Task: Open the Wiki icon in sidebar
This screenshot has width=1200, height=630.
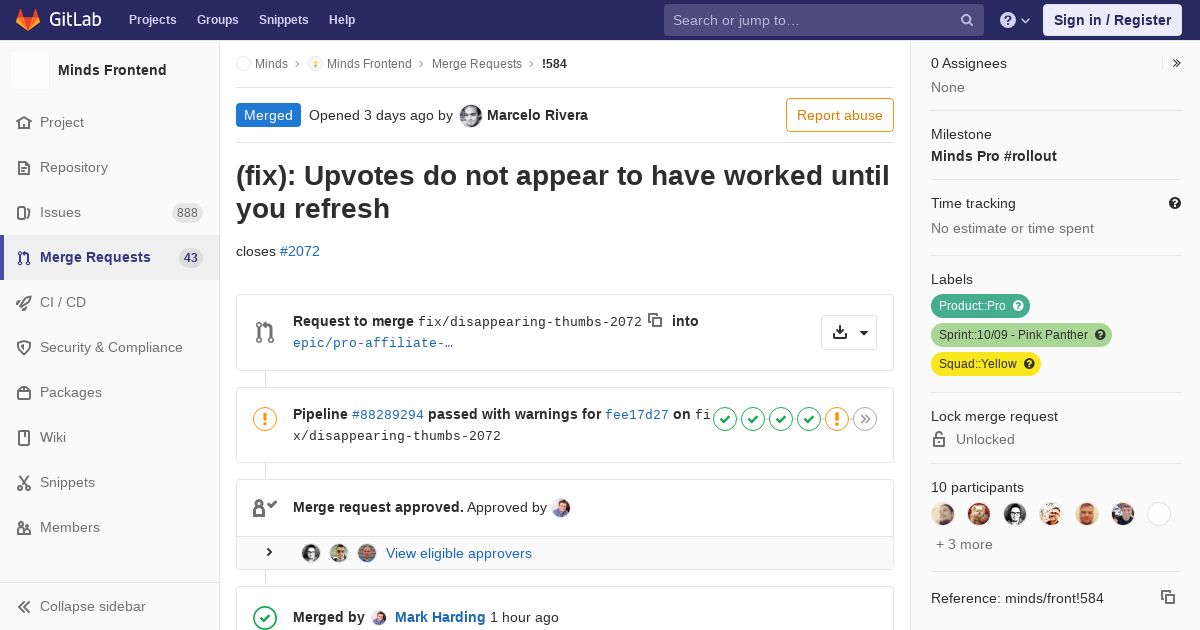Action: [24, 437]
